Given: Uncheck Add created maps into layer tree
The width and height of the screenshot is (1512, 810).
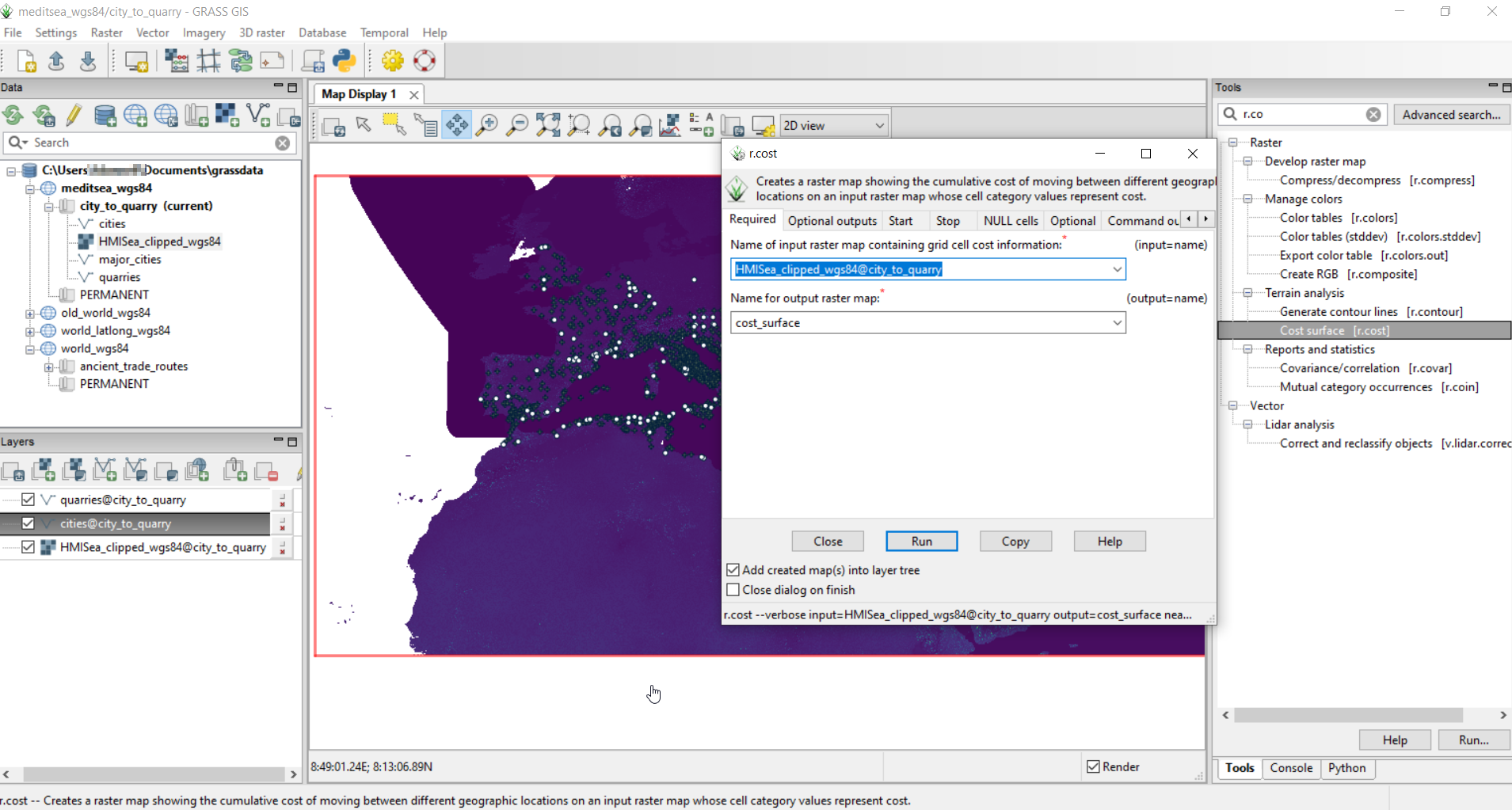Looking at the screenshot, I should (x=732, y=569).
